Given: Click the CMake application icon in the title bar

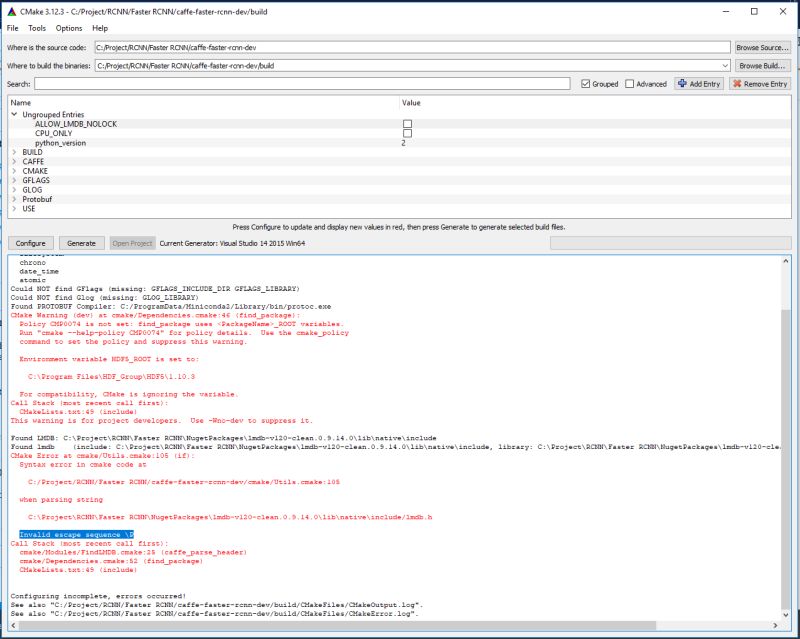Looking at the screenshot, I should [11, 11].
